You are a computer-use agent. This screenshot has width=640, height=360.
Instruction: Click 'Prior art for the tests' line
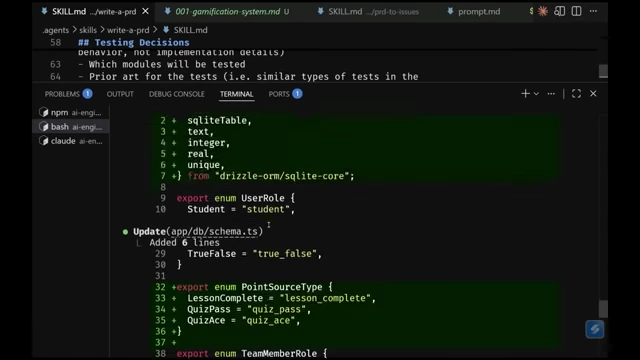point(253,77)
